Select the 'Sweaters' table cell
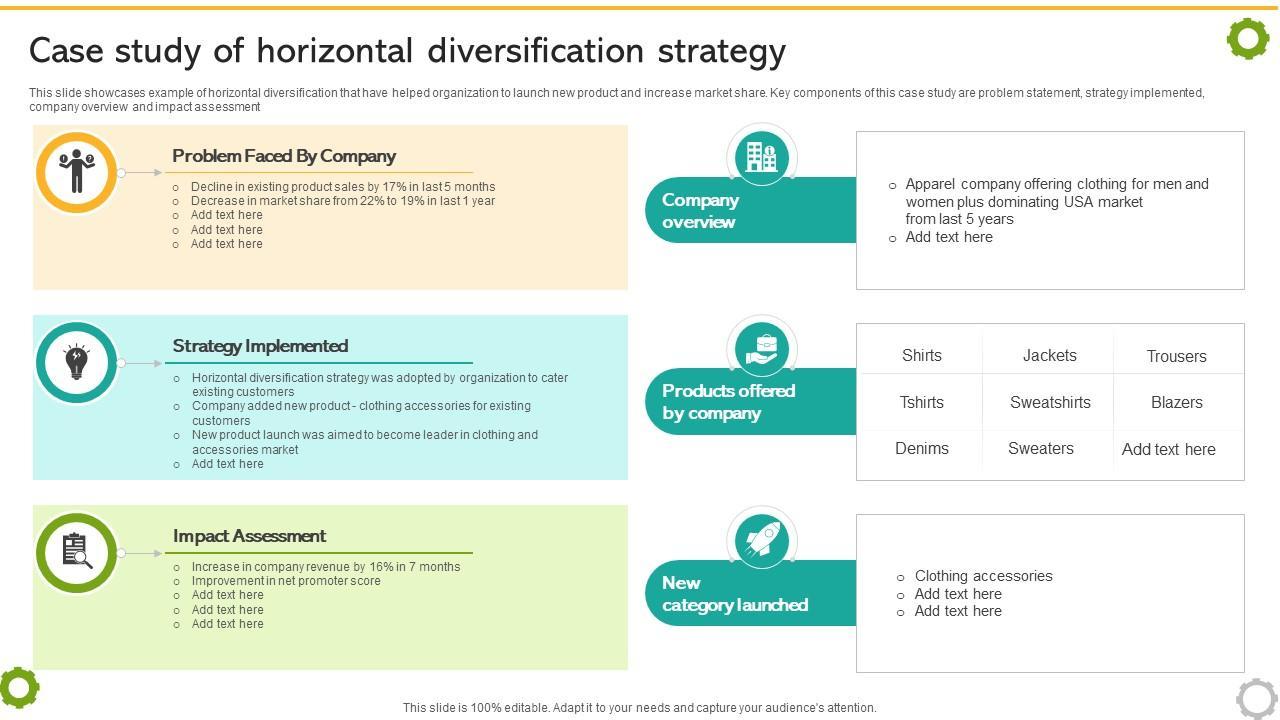This screenshot has width=1280, height=720. click(x=1041, y=448)
